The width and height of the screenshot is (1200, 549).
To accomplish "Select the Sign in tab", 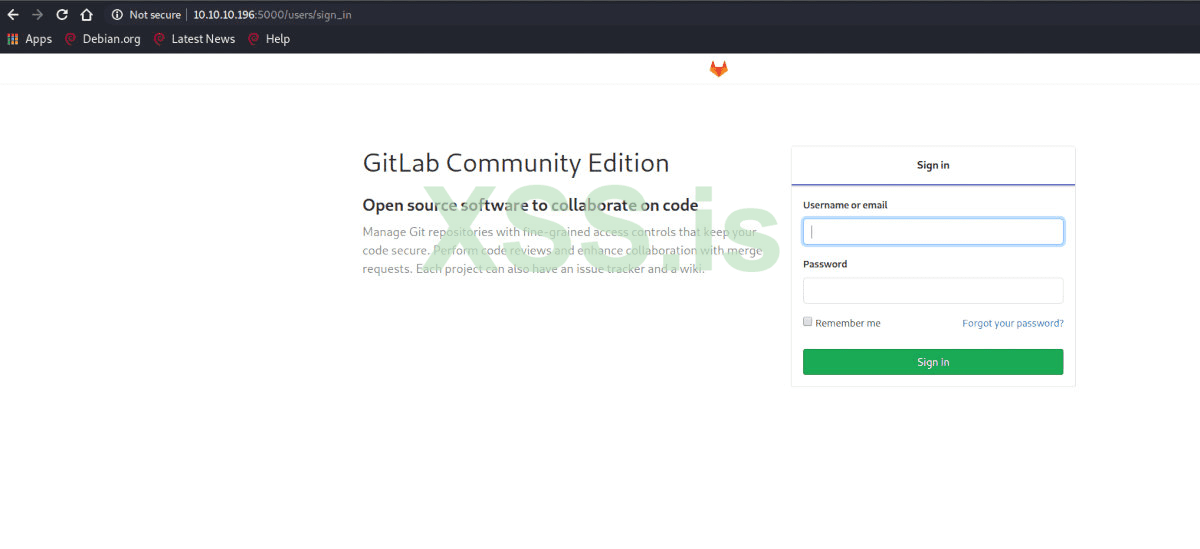I will pos(933,165).
